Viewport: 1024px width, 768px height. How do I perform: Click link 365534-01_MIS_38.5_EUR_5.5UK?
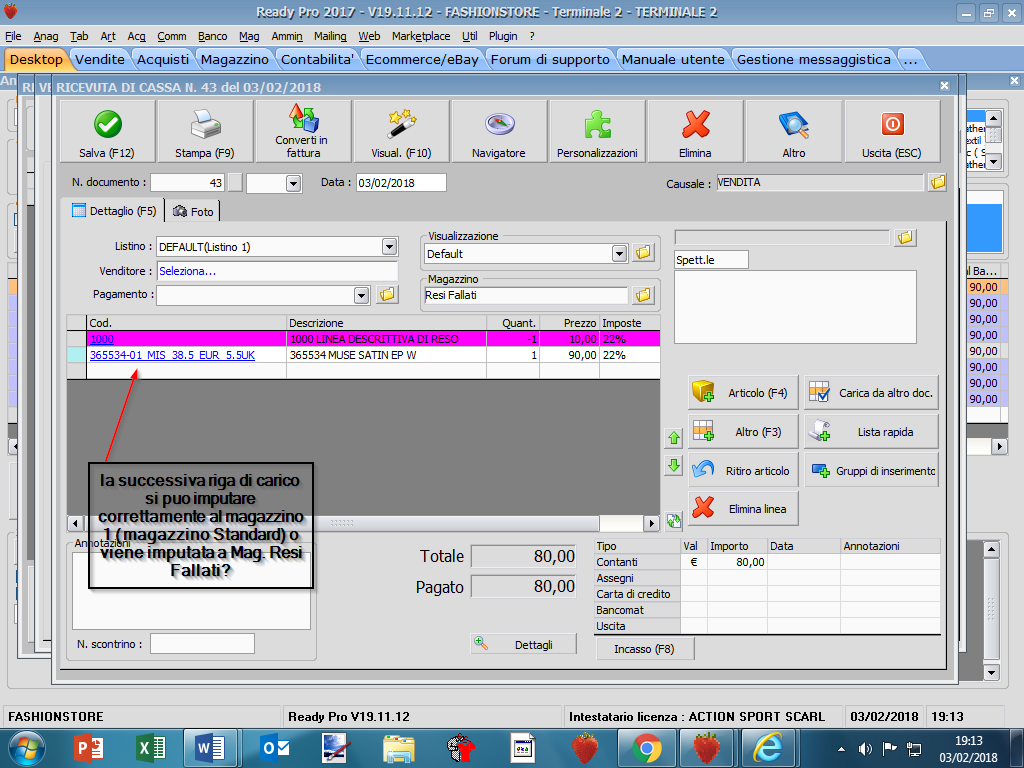pos(172,355)
